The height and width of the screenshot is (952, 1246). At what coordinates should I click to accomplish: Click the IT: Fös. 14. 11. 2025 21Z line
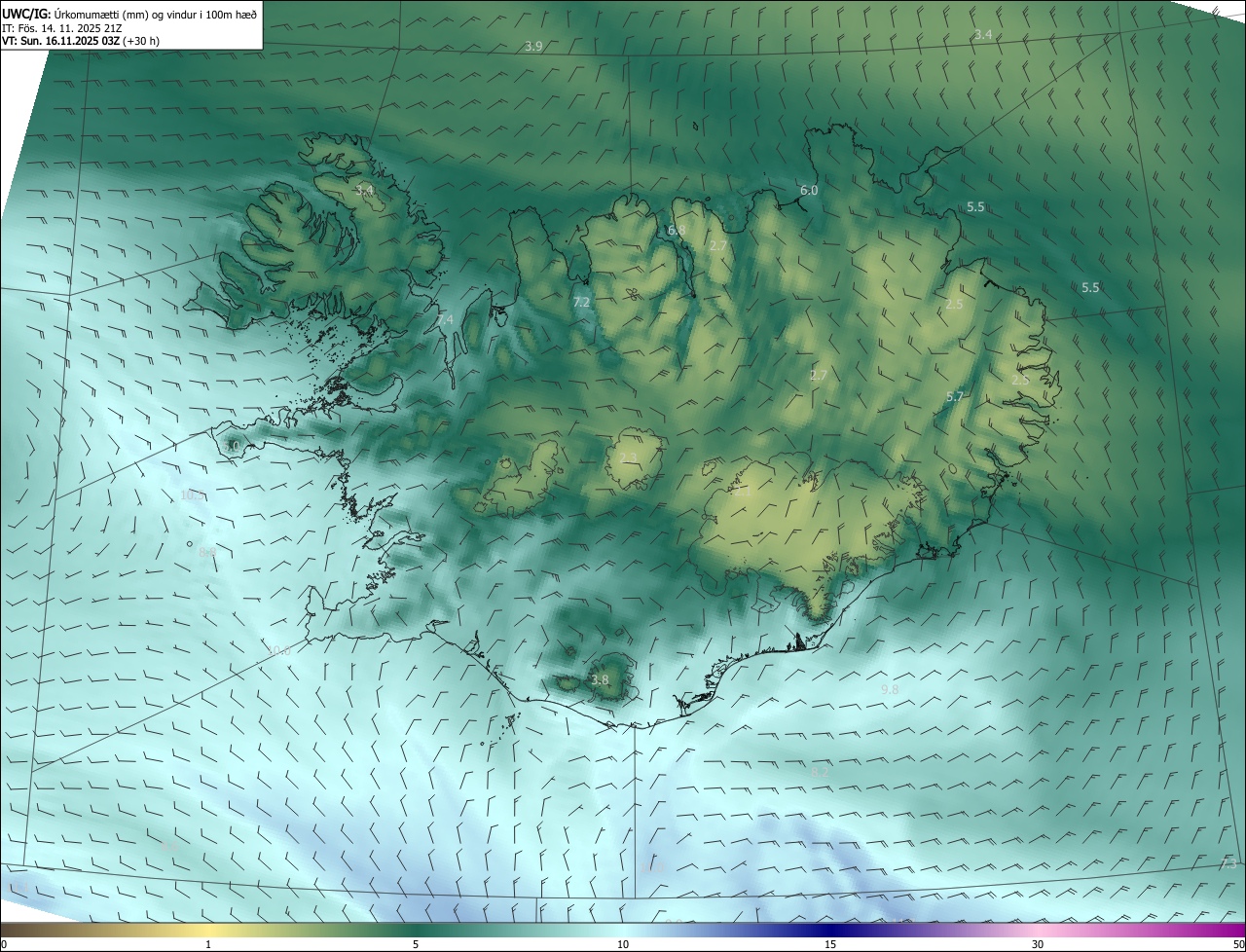62,27
